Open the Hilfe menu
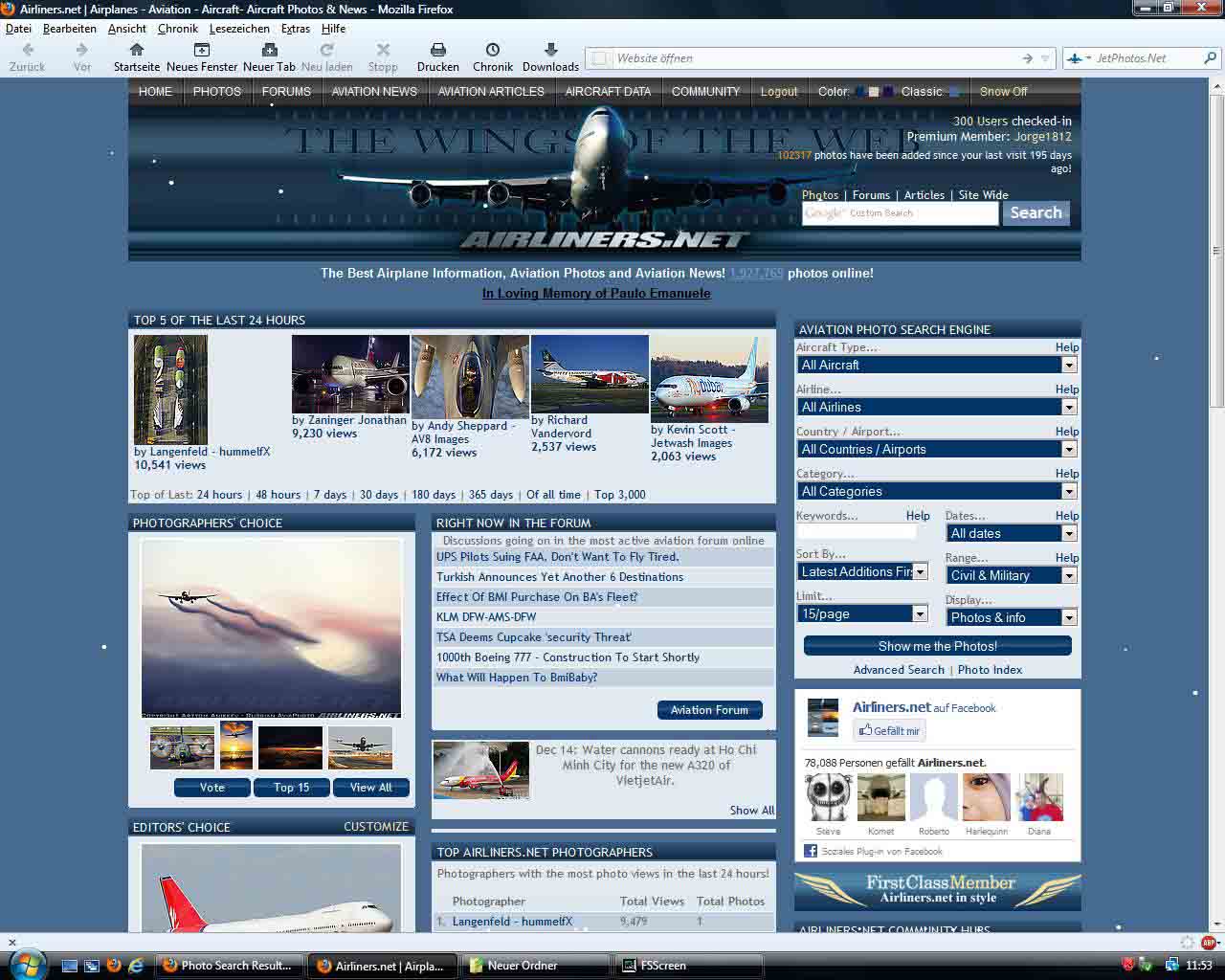Screen dimensions: 1225x980 (x=333, y=29)
